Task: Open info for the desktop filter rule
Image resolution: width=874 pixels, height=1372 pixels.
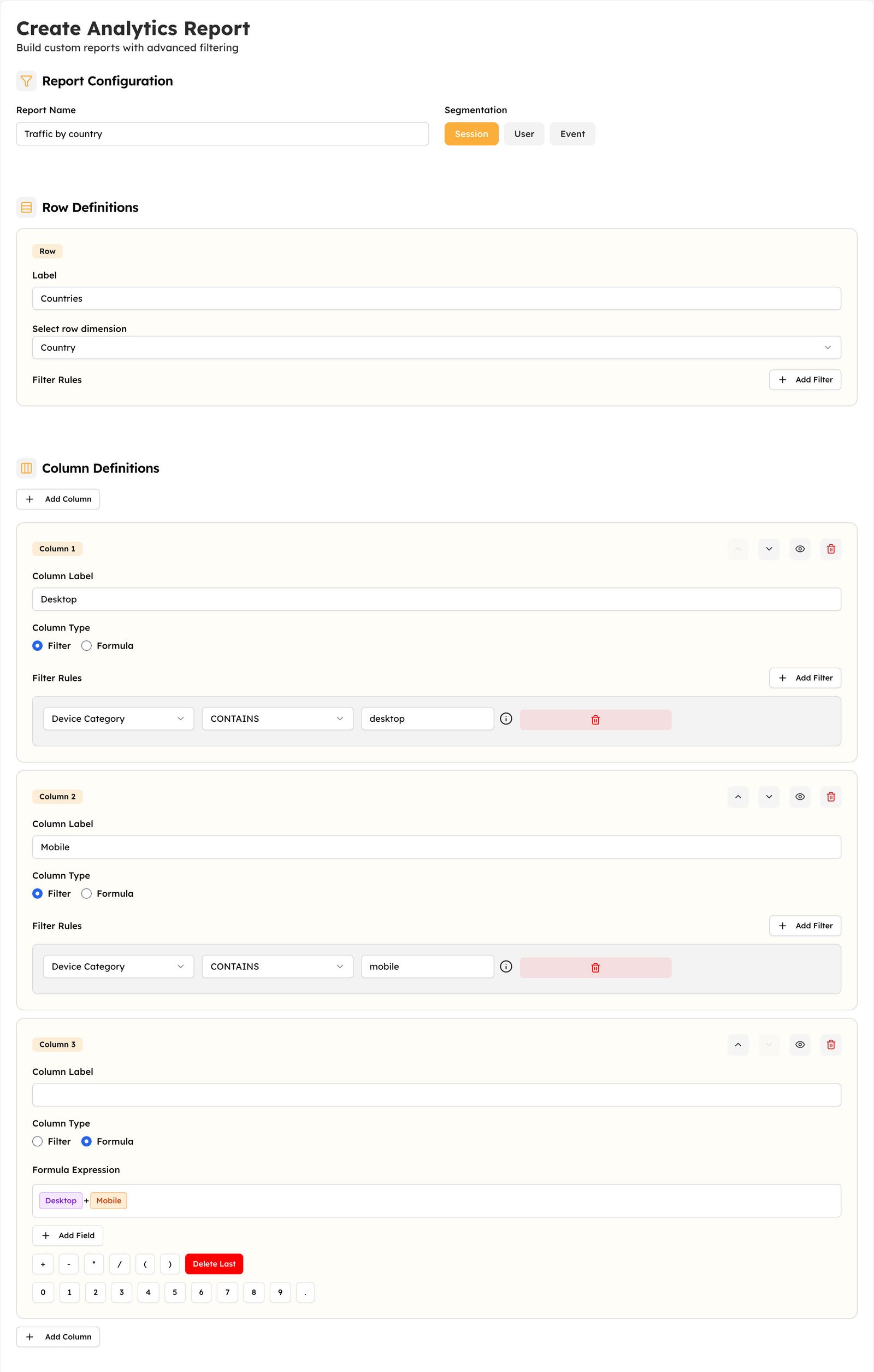Action: pos(506,719)
